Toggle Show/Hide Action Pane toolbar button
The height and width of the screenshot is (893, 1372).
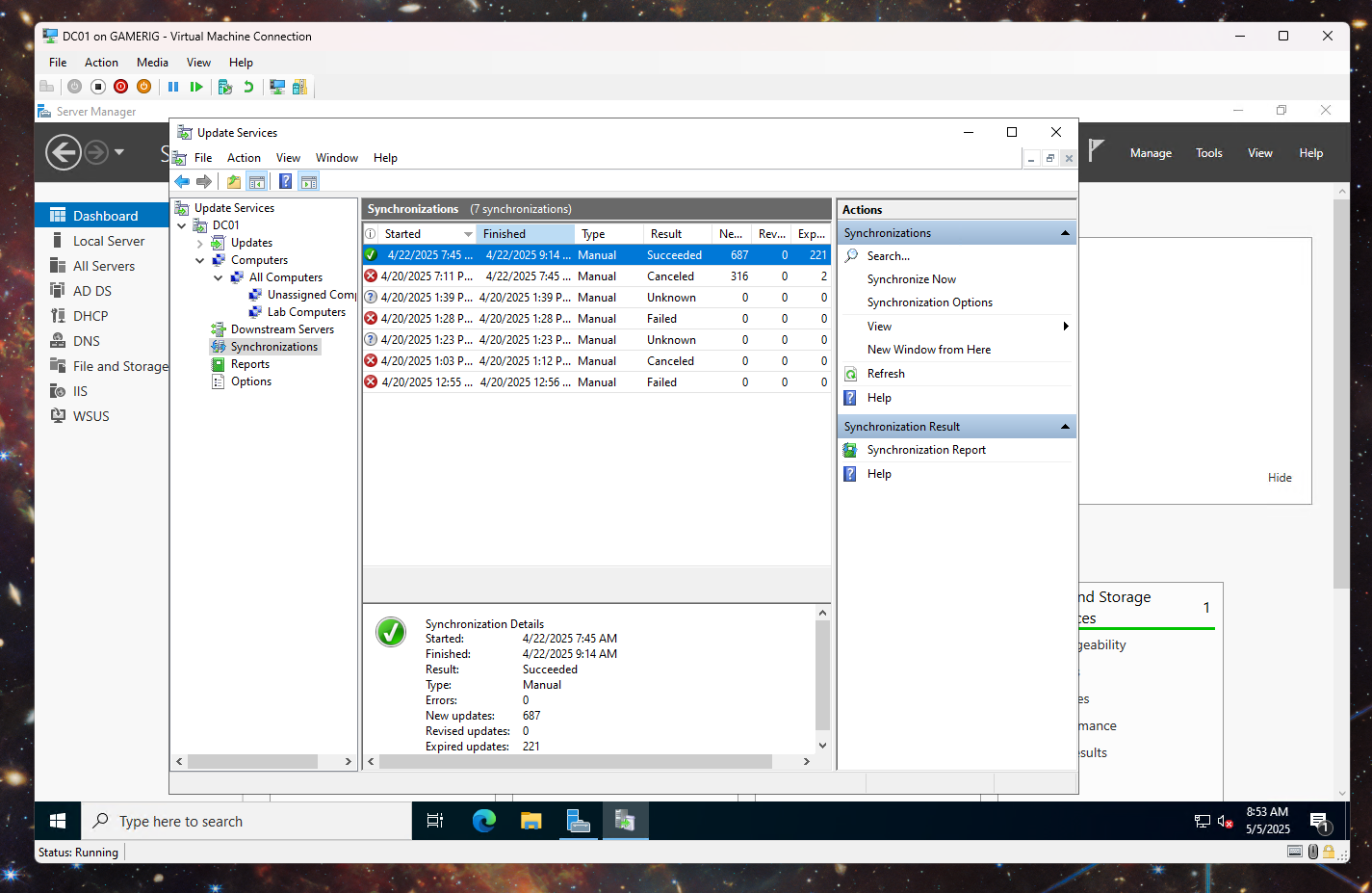(x=308, y=181)
